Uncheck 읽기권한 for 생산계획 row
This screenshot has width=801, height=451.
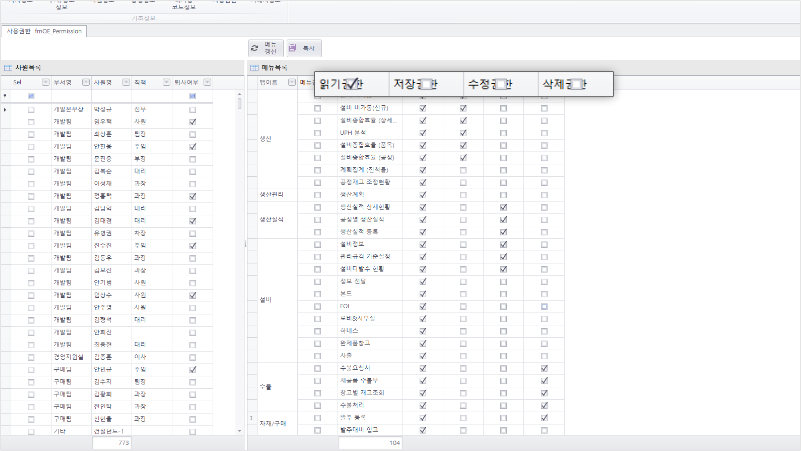coord(423,195)
